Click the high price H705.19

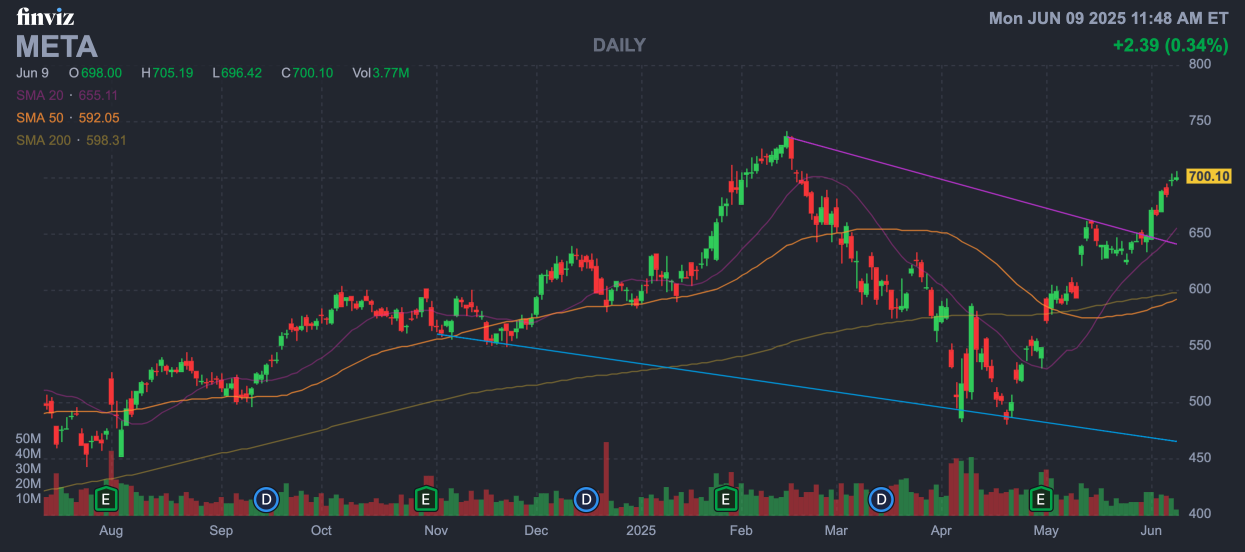tap(167, 73)
